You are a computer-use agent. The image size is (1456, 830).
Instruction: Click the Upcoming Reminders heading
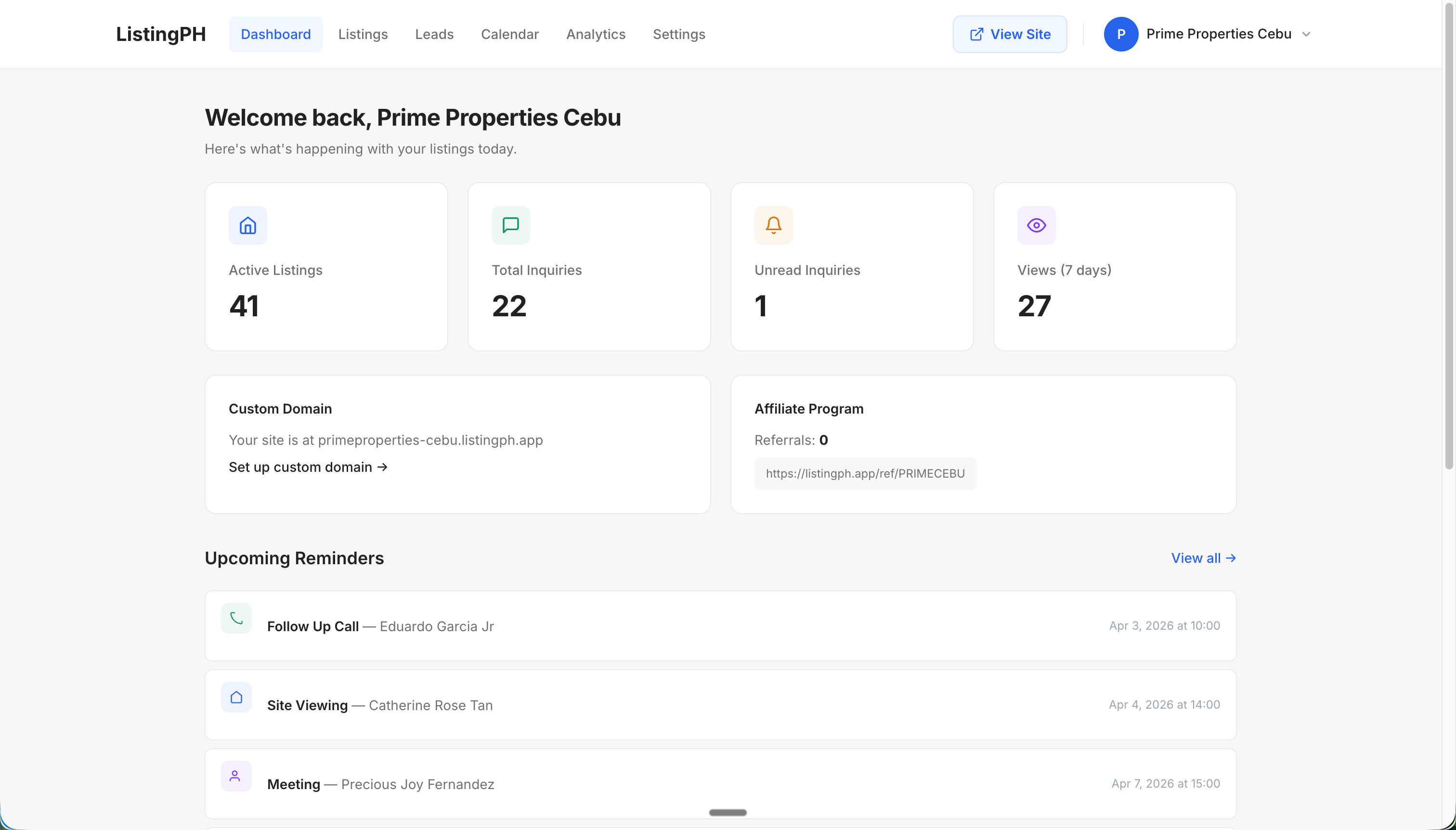click(294, 558)
